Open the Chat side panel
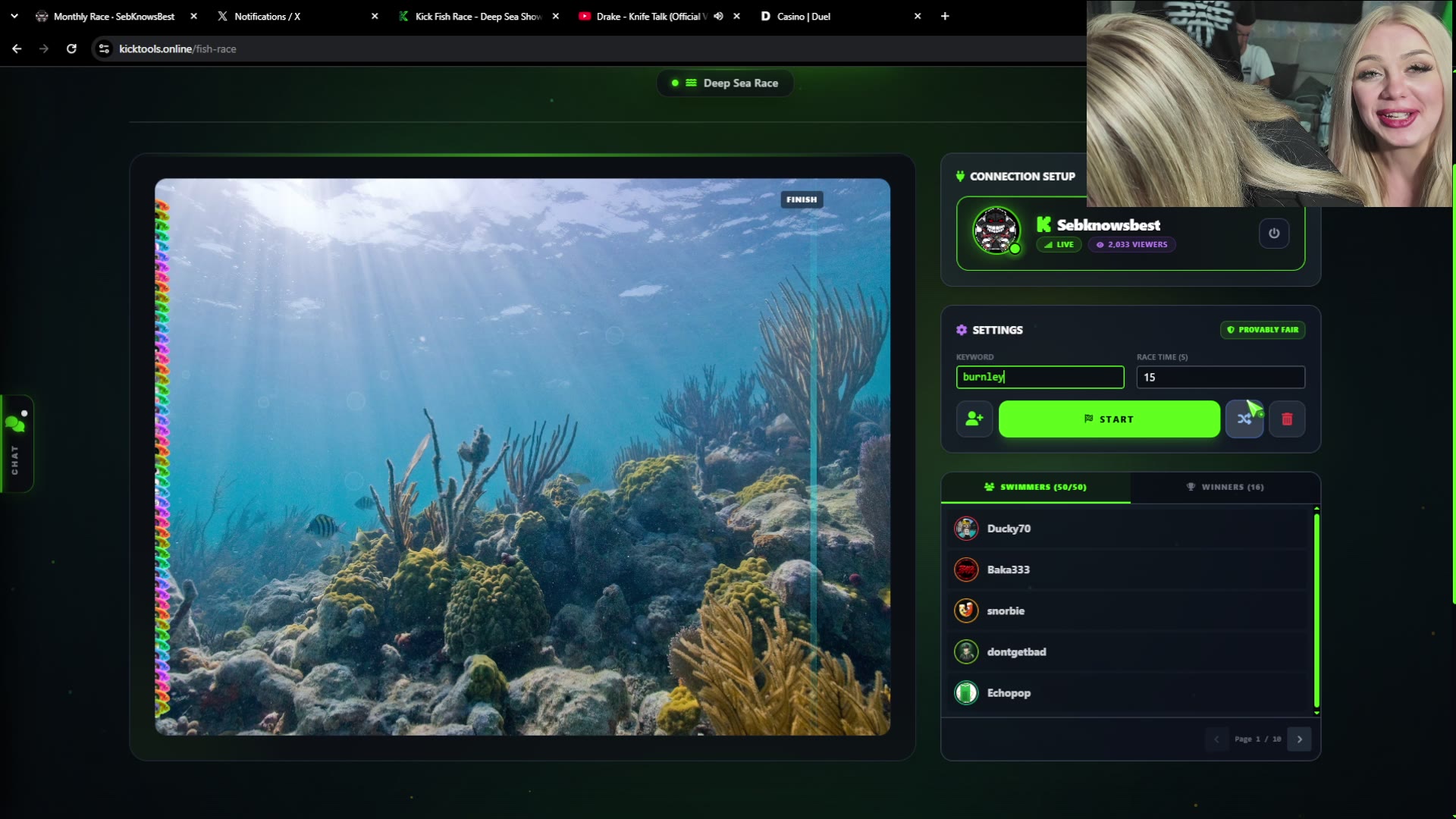Screen dimensions: 1456x819 coord(16,444)
